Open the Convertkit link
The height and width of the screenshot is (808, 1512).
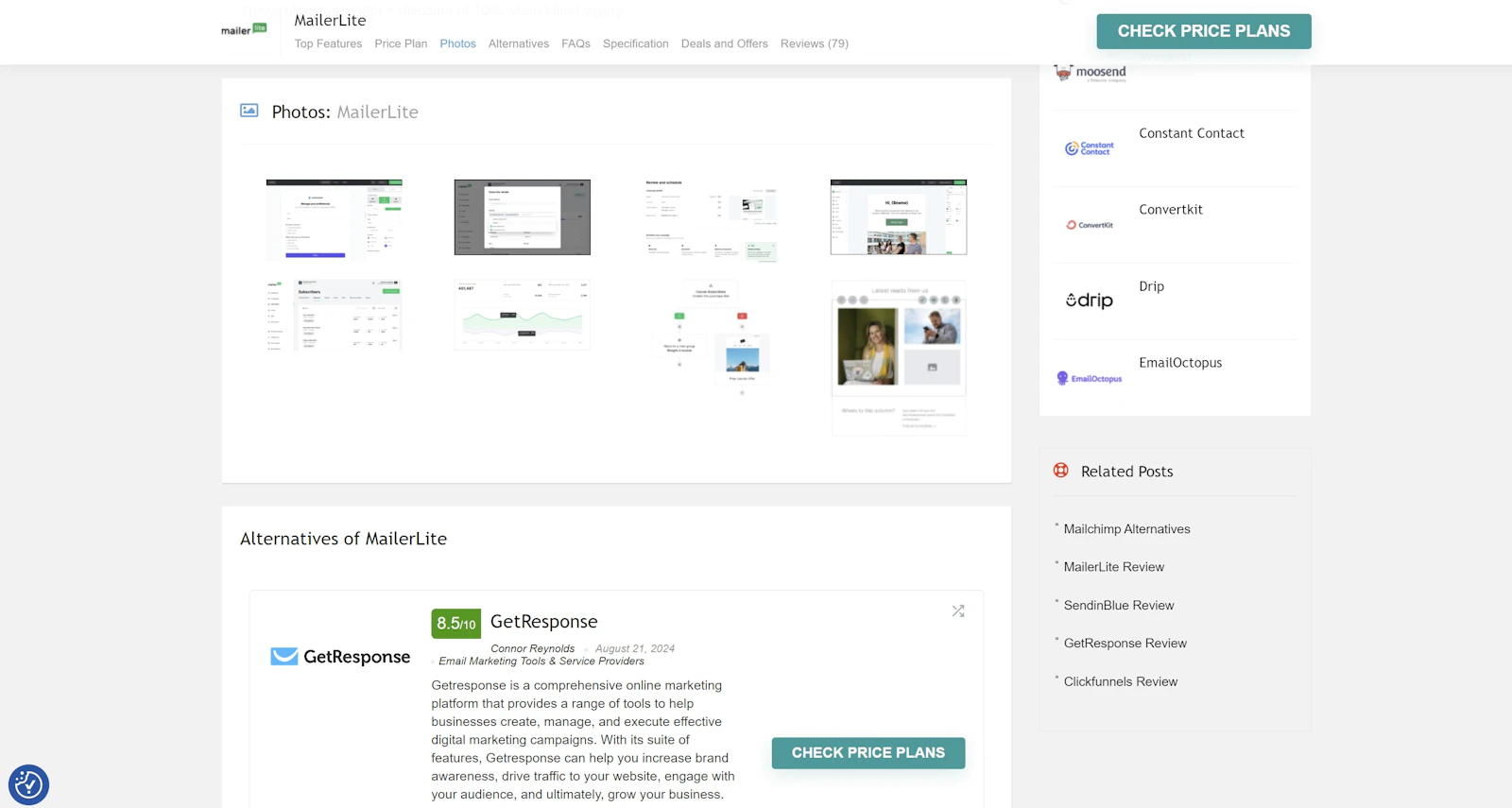click(1171, 210)
